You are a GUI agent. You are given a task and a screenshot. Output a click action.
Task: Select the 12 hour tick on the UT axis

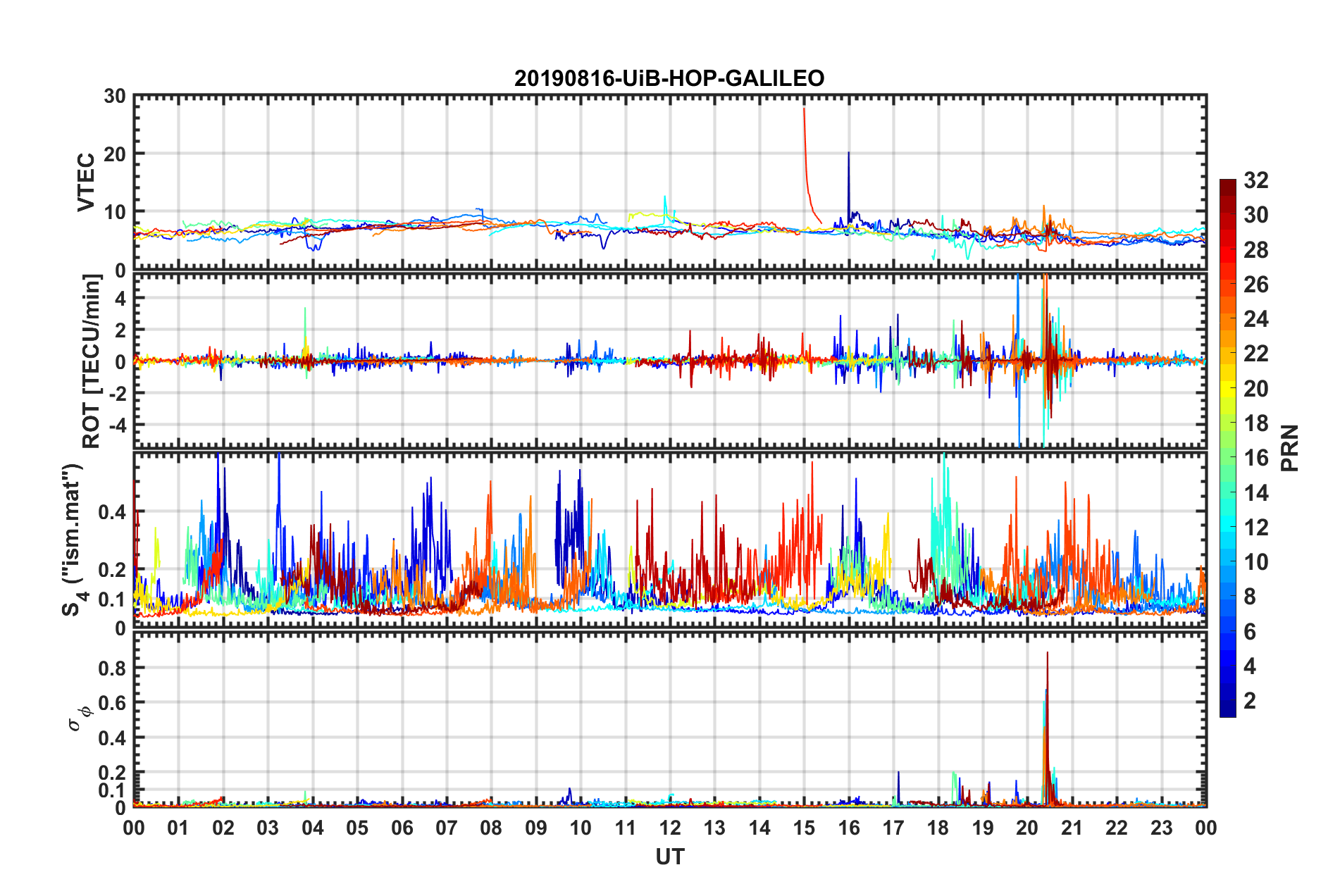coord(670,828)
